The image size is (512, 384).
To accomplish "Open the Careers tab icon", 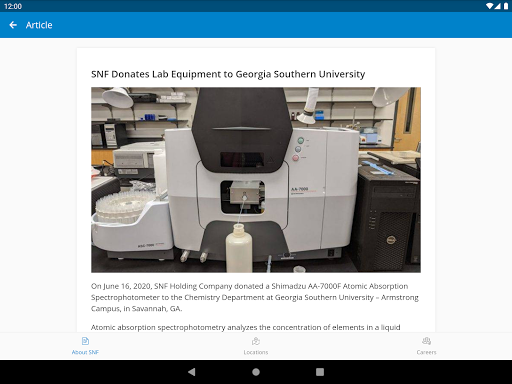I will click(426, 341).
